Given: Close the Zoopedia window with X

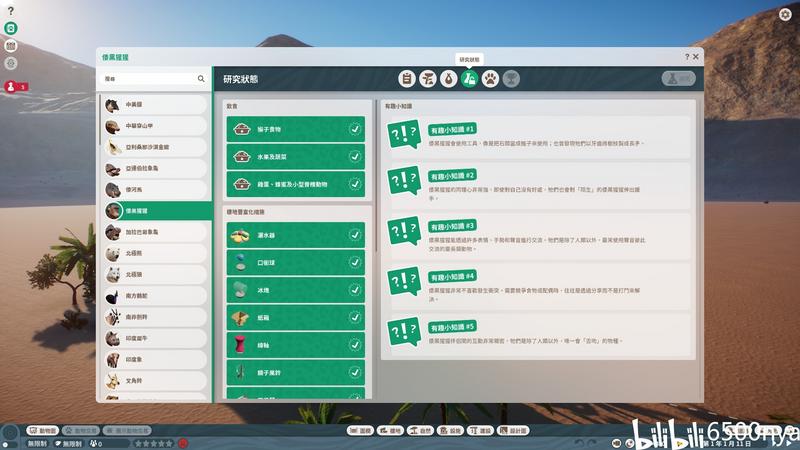Looking at the screenshot, I should point(695,57).
